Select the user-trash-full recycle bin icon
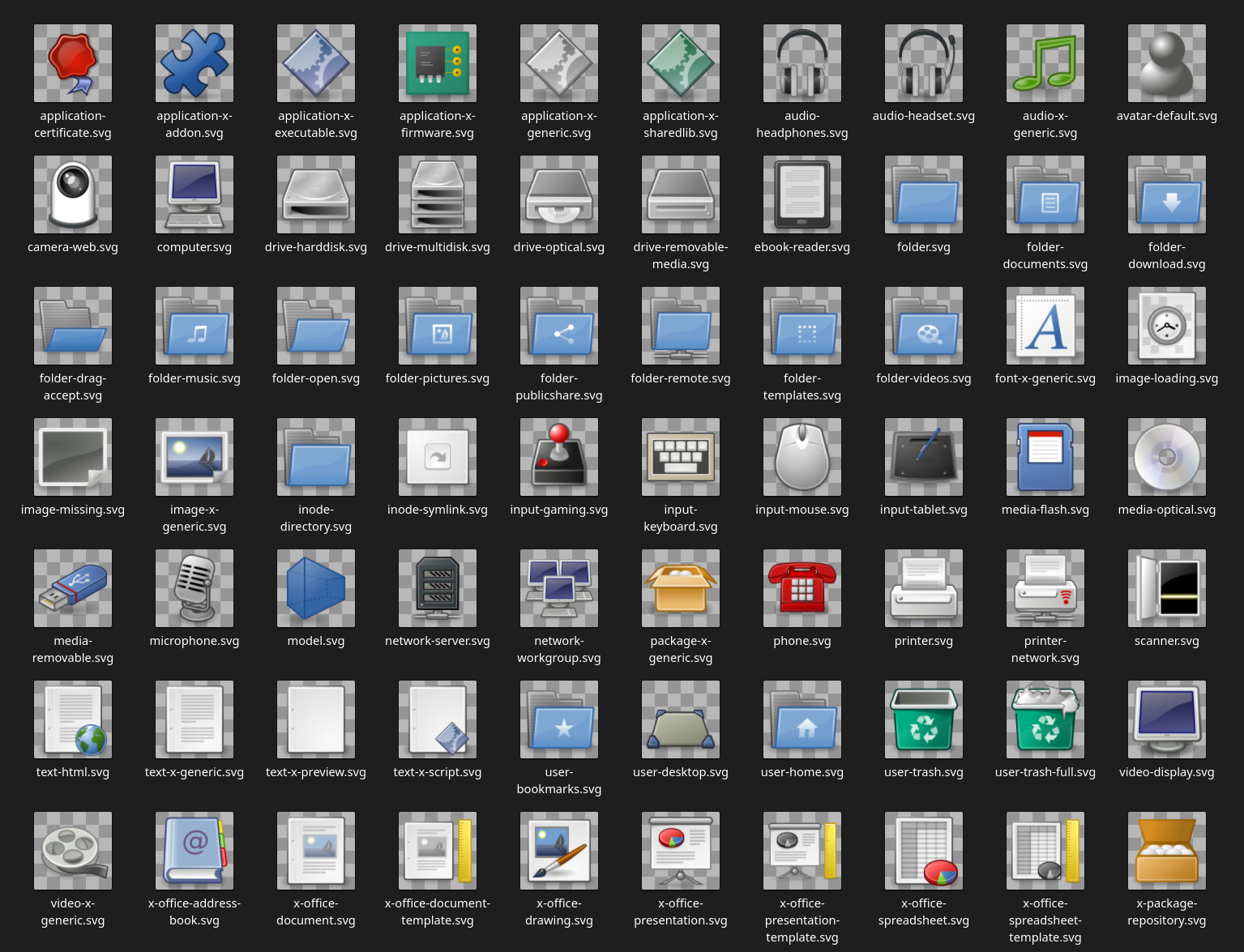 [1045, 719]
